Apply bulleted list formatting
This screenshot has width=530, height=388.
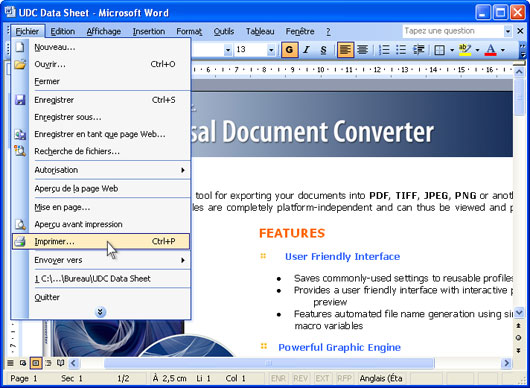(401, 50)
